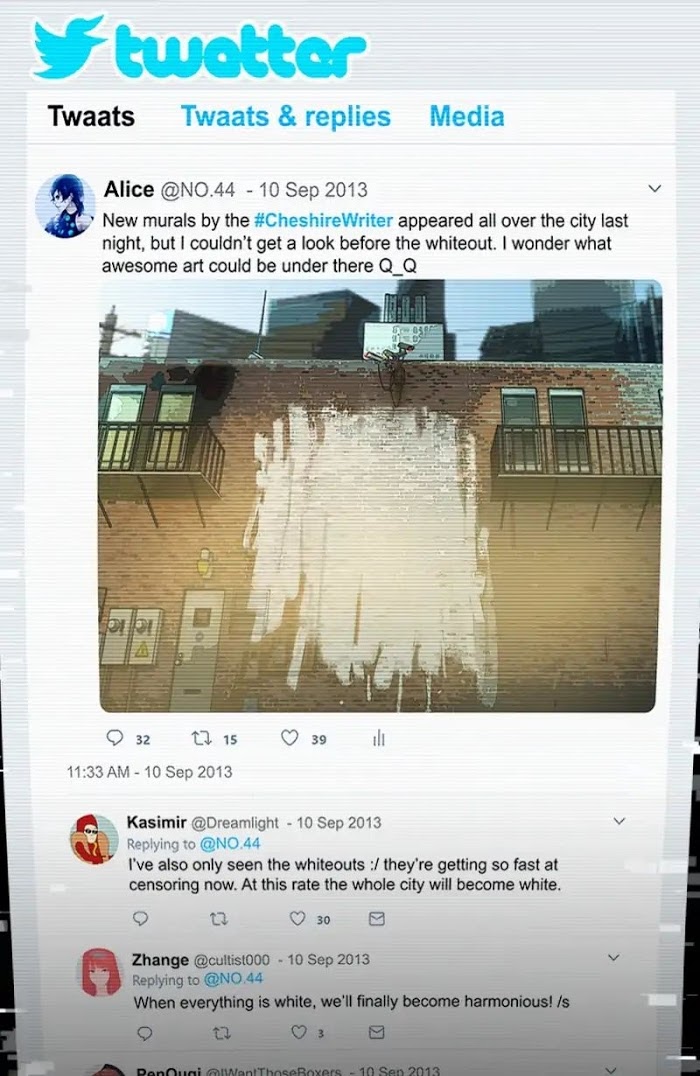Open the whitewashed mural image
This screenshot has height=1076, width=700.
(380, 495)
